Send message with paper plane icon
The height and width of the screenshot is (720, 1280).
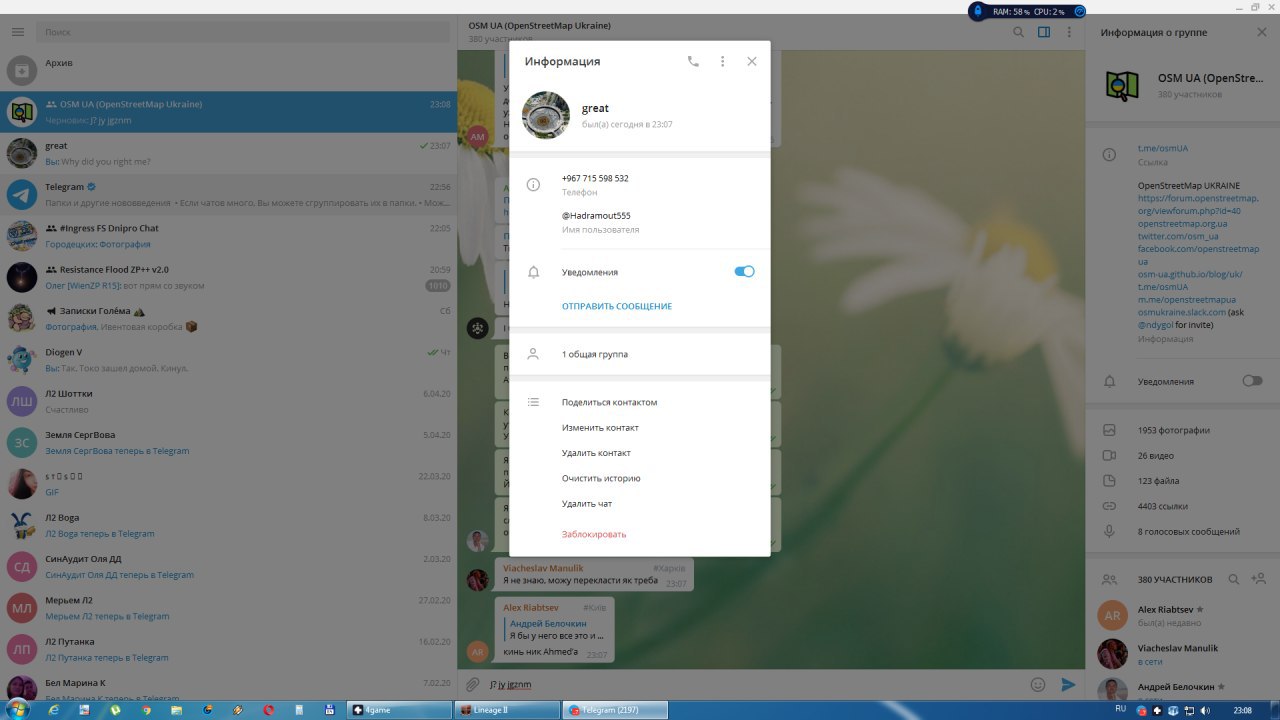click(1068, 685)
